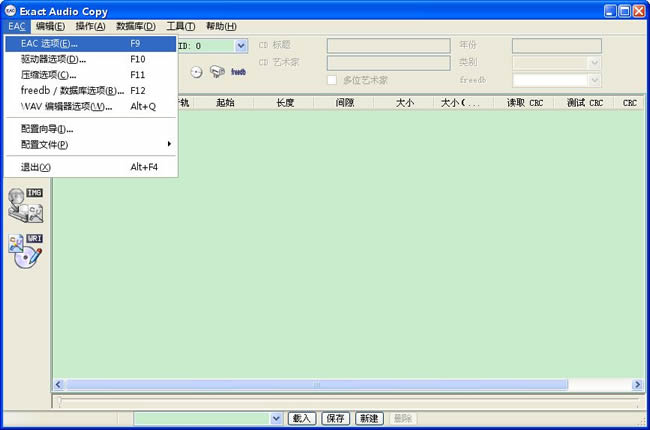
Task: Click the EAC title bar logo icon
Action: click(10, 10)
